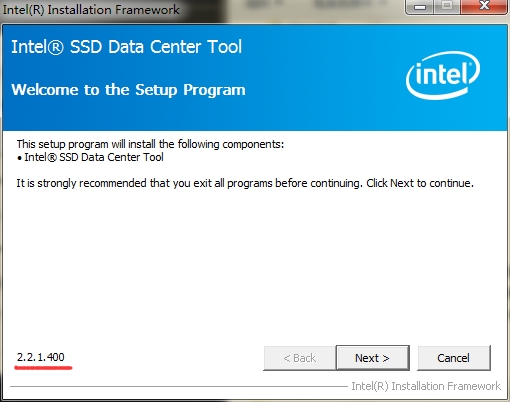Viewport: 510px width, 402px height.
Task: Click the Welcome to the Setup Program subtitle
Action: (x=128, y=90)
